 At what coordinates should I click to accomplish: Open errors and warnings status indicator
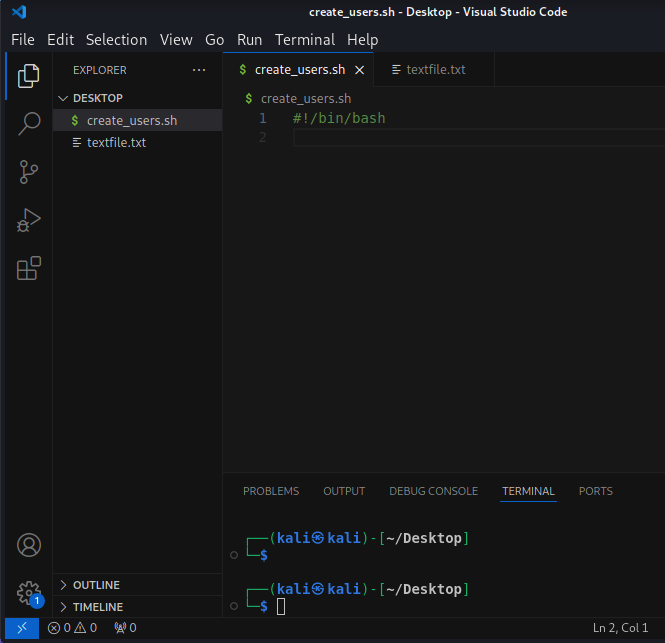pos(72,628)
